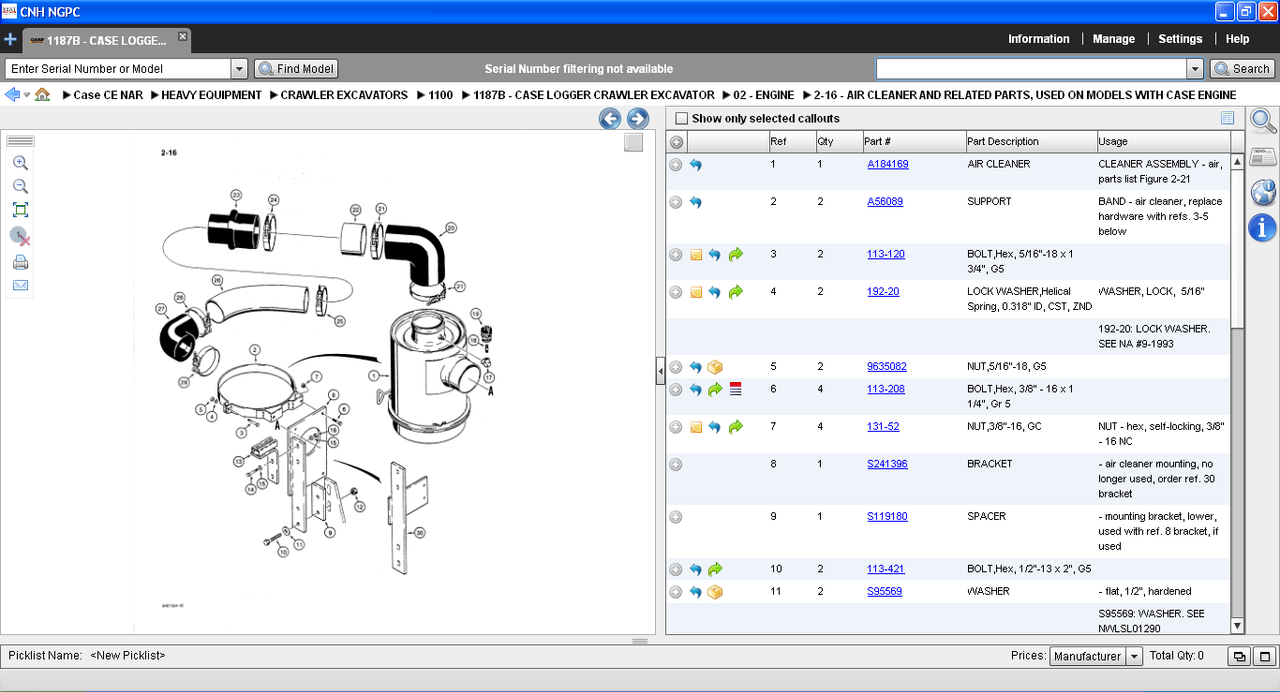This screenshot has width=1280, height=692.
Task: Zoom out of the parts diagram
Action: click(x=20, y=186)
